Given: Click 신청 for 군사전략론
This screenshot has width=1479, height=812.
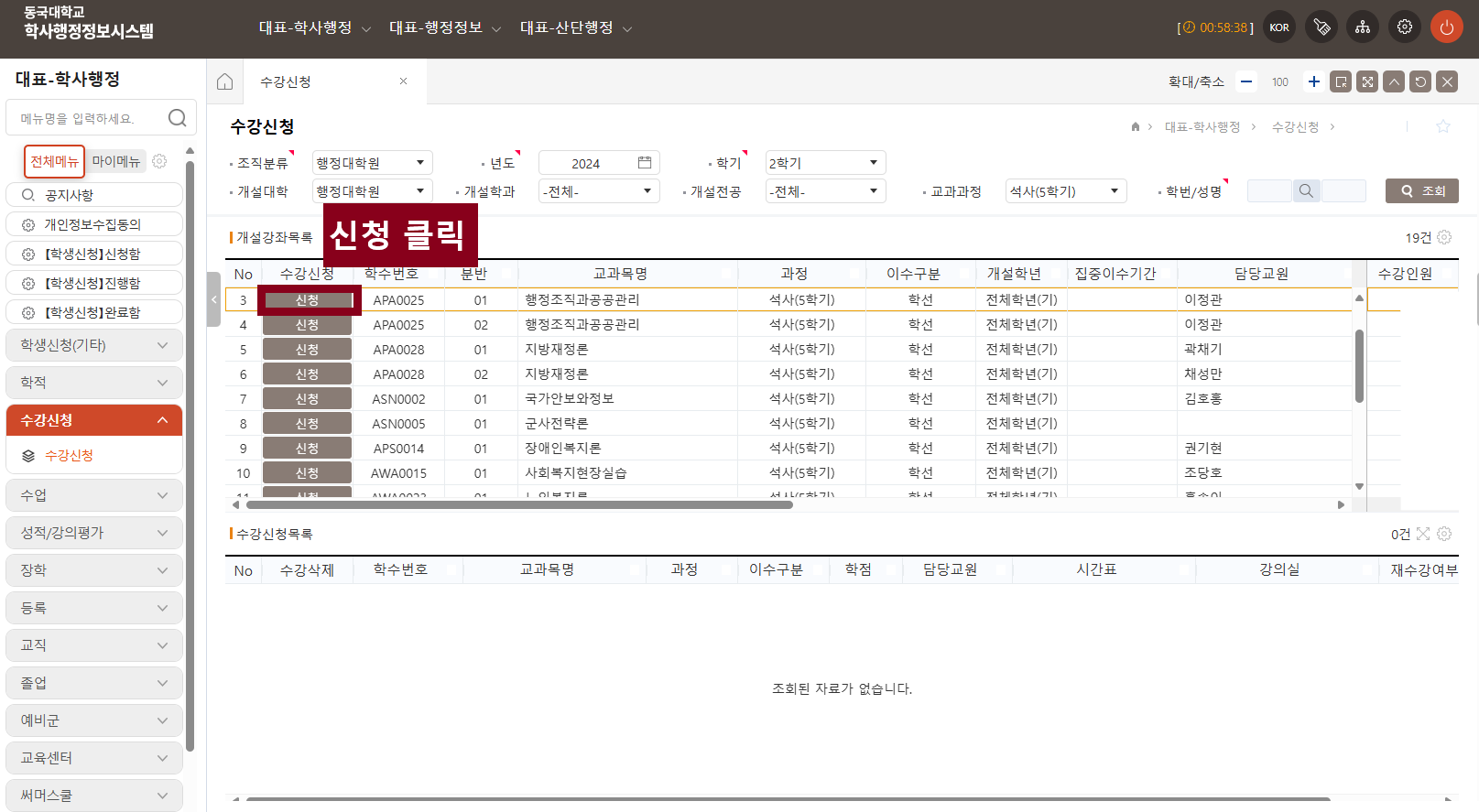Looking at the screenshot, I should [308, 424].
